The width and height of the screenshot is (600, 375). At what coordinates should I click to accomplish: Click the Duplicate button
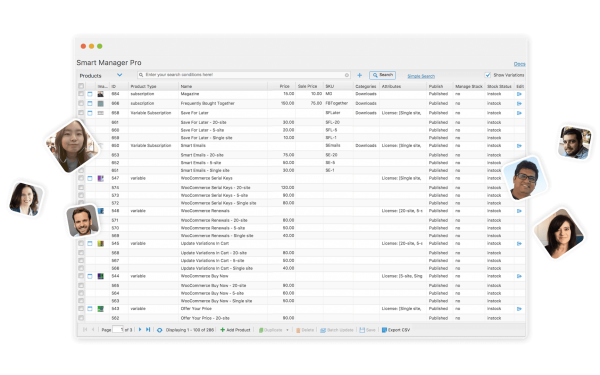click(271, 330)
